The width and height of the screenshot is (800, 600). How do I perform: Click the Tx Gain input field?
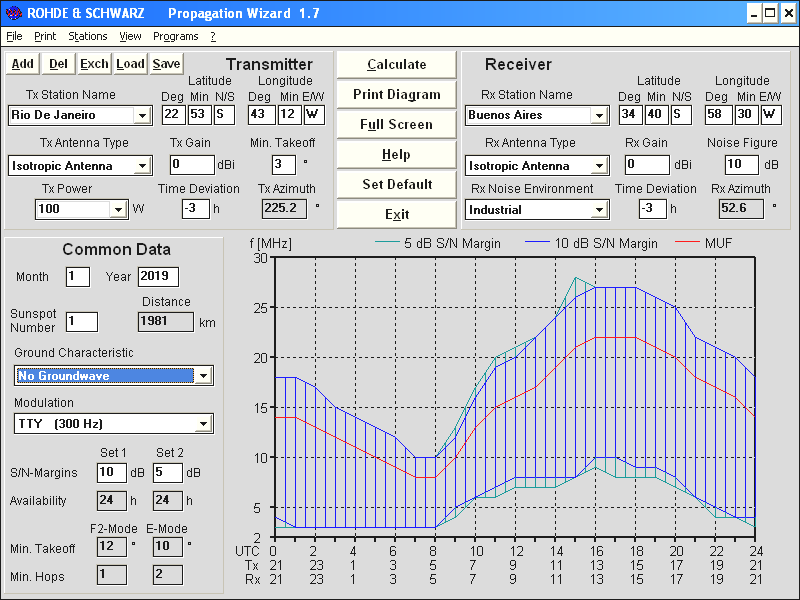click(192, 165)
